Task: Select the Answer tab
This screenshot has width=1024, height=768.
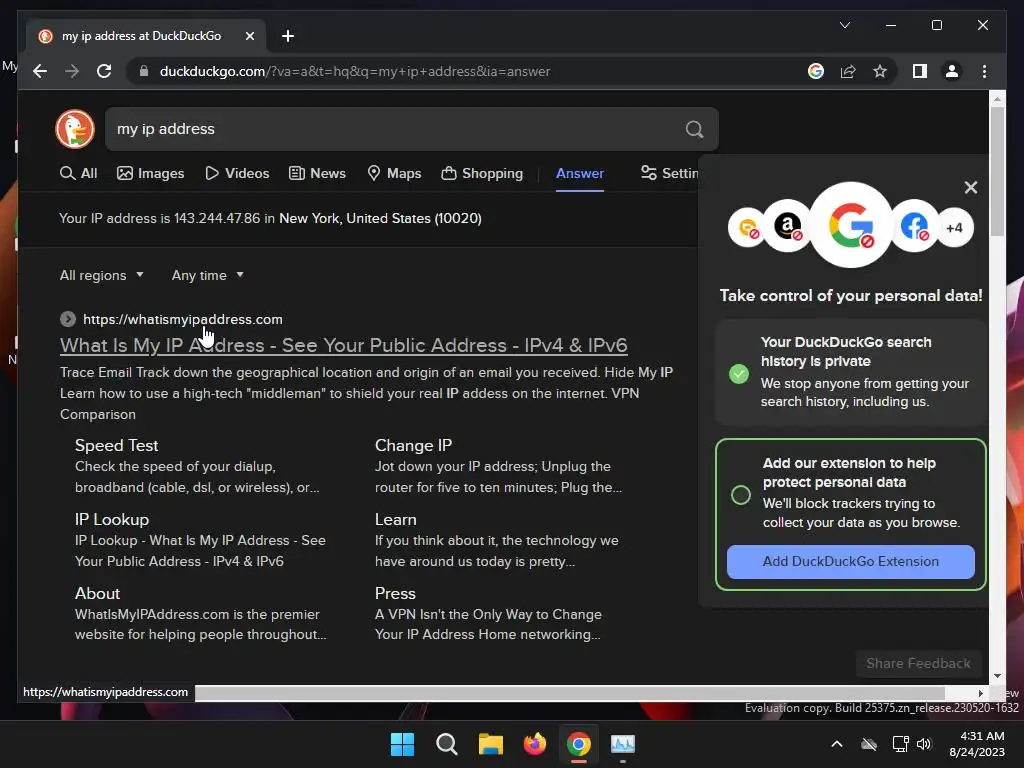Action: 579,173
